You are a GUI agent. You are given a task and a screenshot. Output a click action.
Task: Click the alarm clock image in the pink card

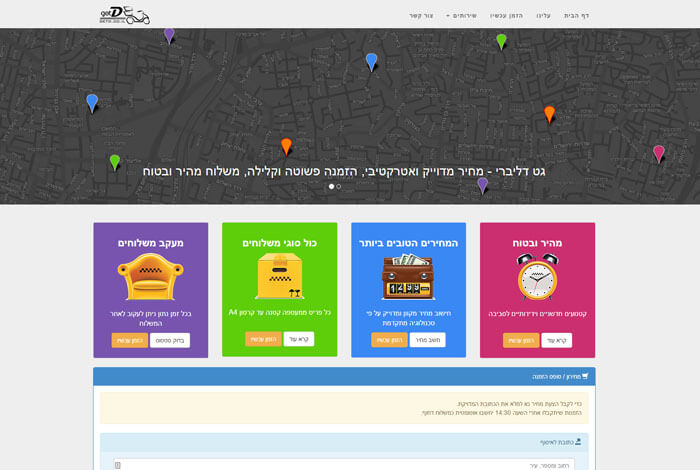pyautogui.click(x=537, y=277)
